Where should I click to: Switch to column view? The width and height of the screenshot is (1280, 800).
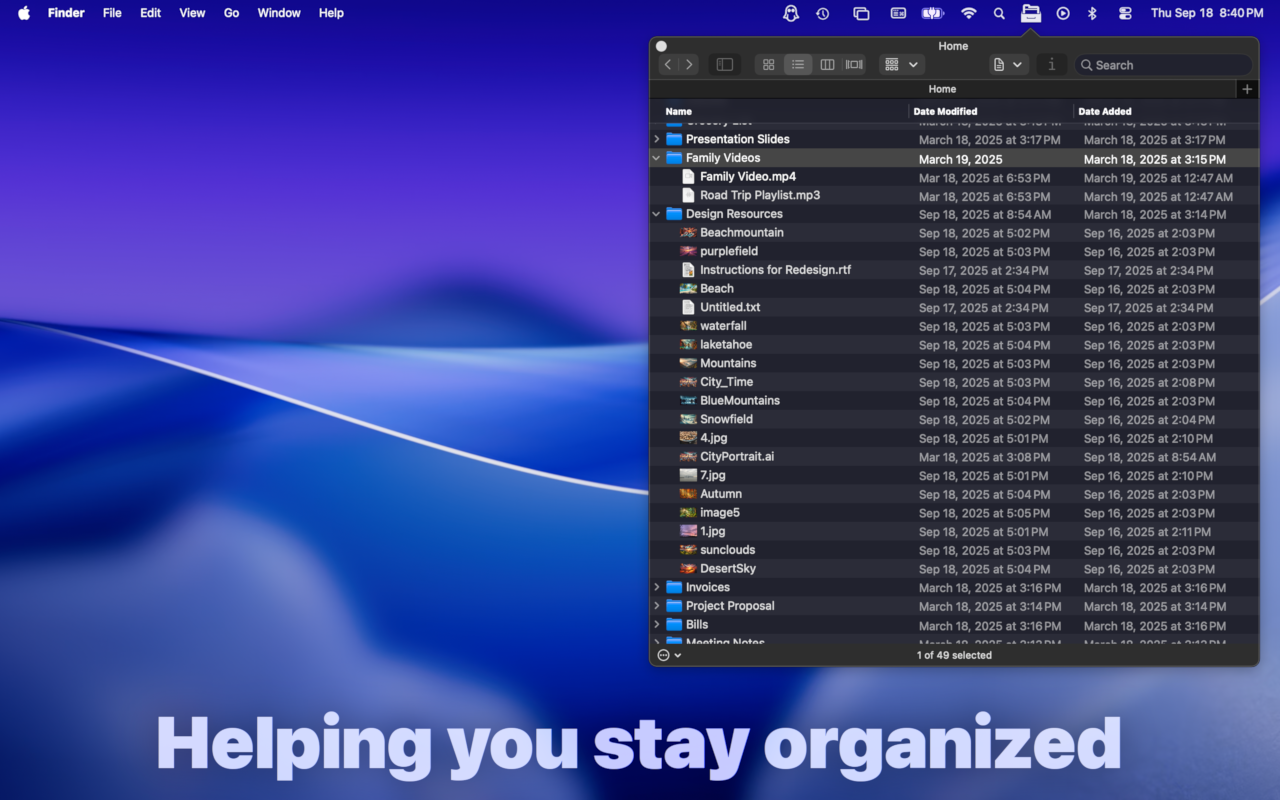pos(827,64)
